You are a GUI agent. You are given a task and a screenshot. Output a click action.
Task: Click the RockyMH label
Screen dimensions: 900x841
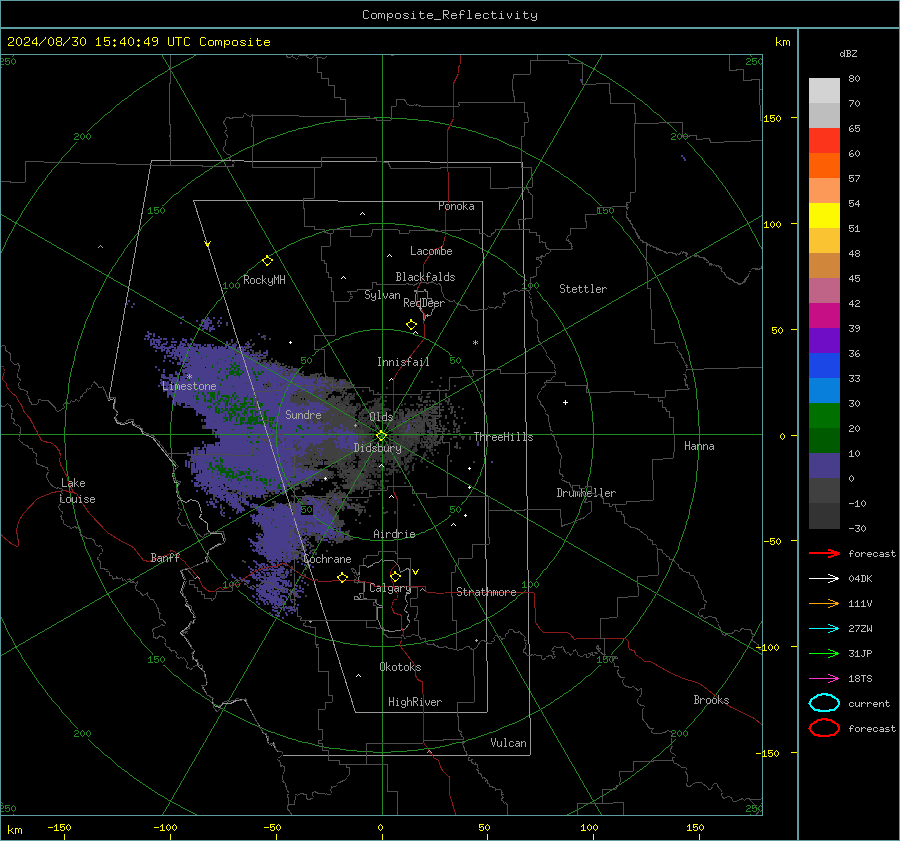coord(264,280)
